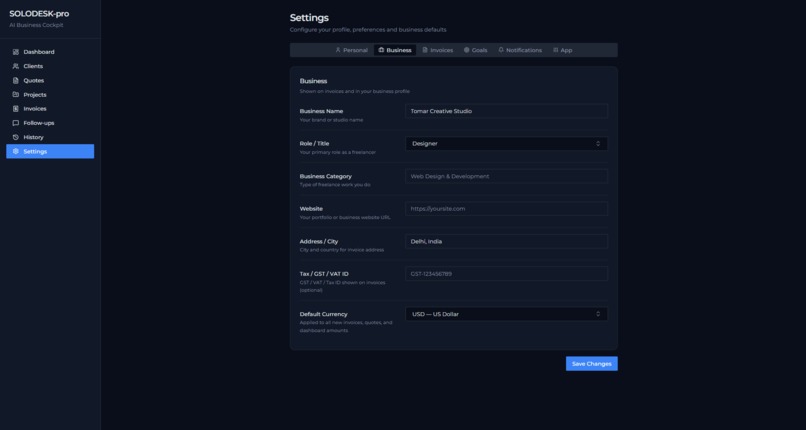Click the person icon on Personal tab

click(338, 50)
